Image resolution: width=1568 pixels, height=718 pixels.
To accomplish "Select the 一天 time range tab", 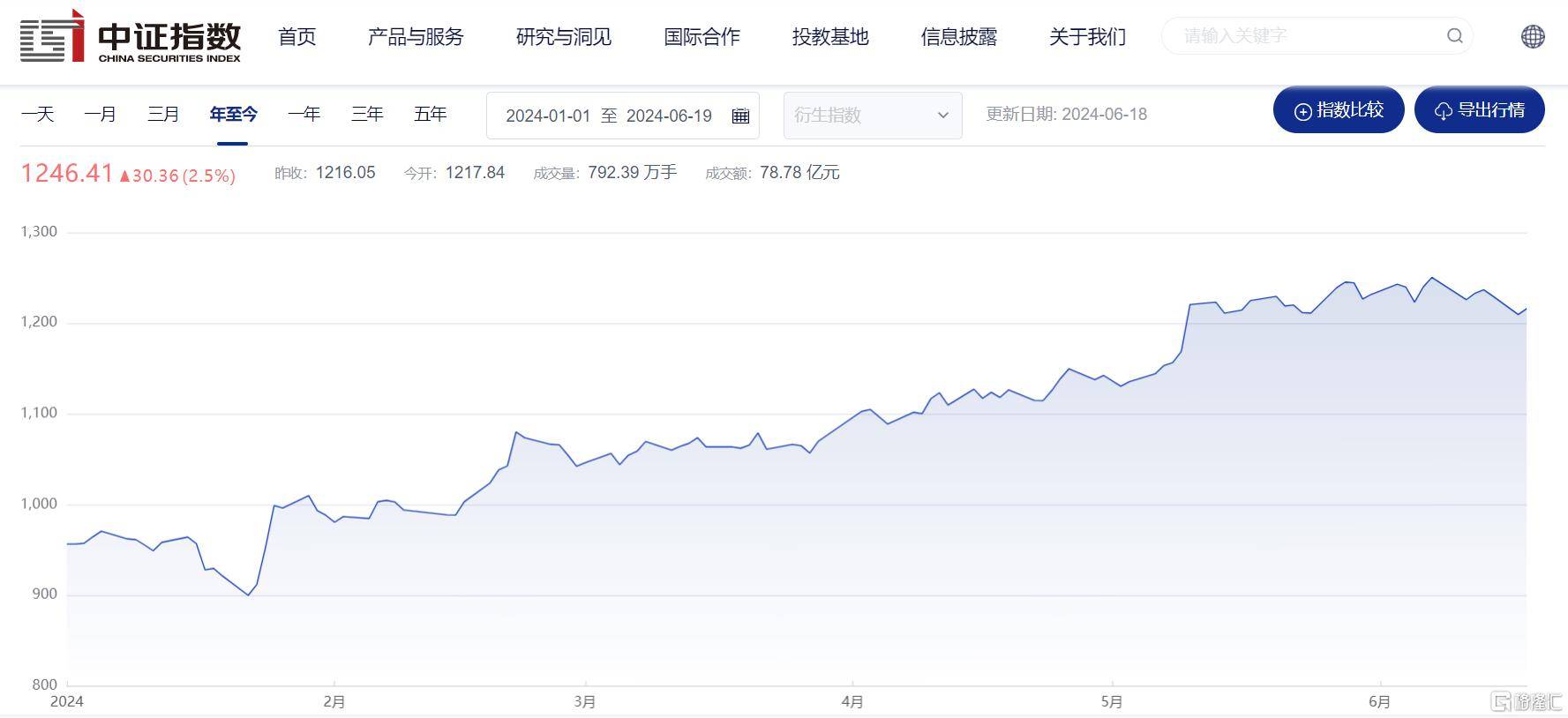I will (38, 114).
